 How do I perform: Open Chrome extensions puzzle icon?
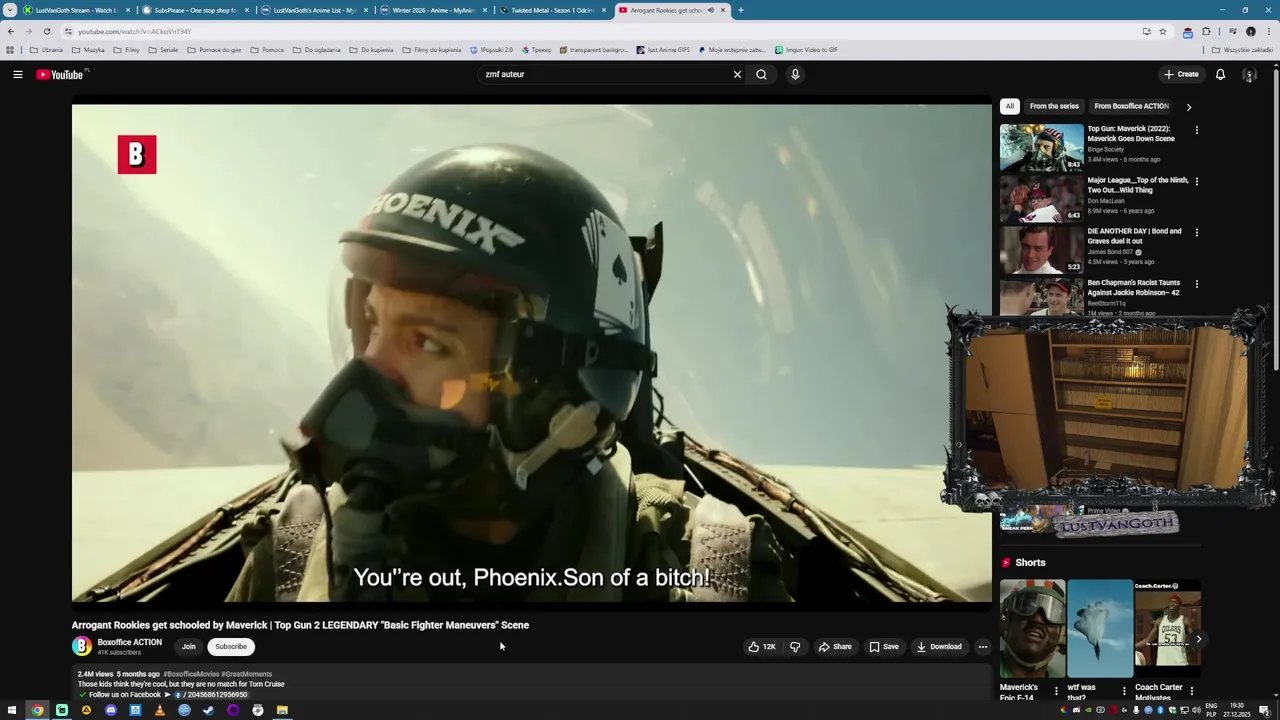(x=1206, y=31)
